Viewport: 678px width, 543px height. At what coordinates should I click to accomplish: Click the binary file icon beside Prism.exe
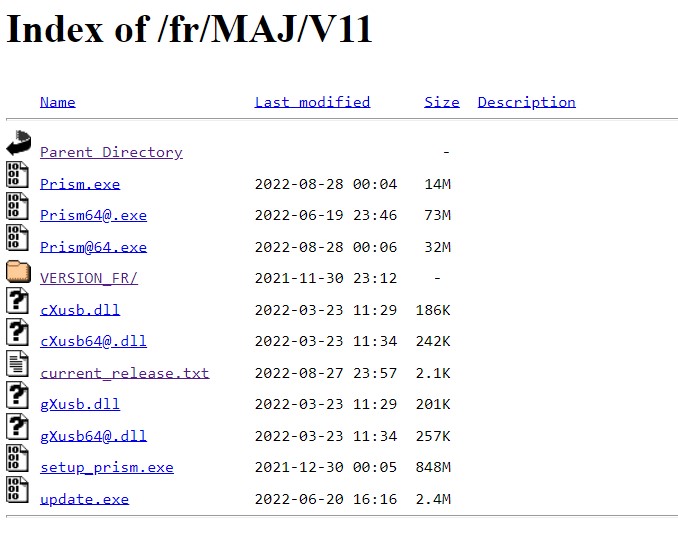(x=17, y=176)
